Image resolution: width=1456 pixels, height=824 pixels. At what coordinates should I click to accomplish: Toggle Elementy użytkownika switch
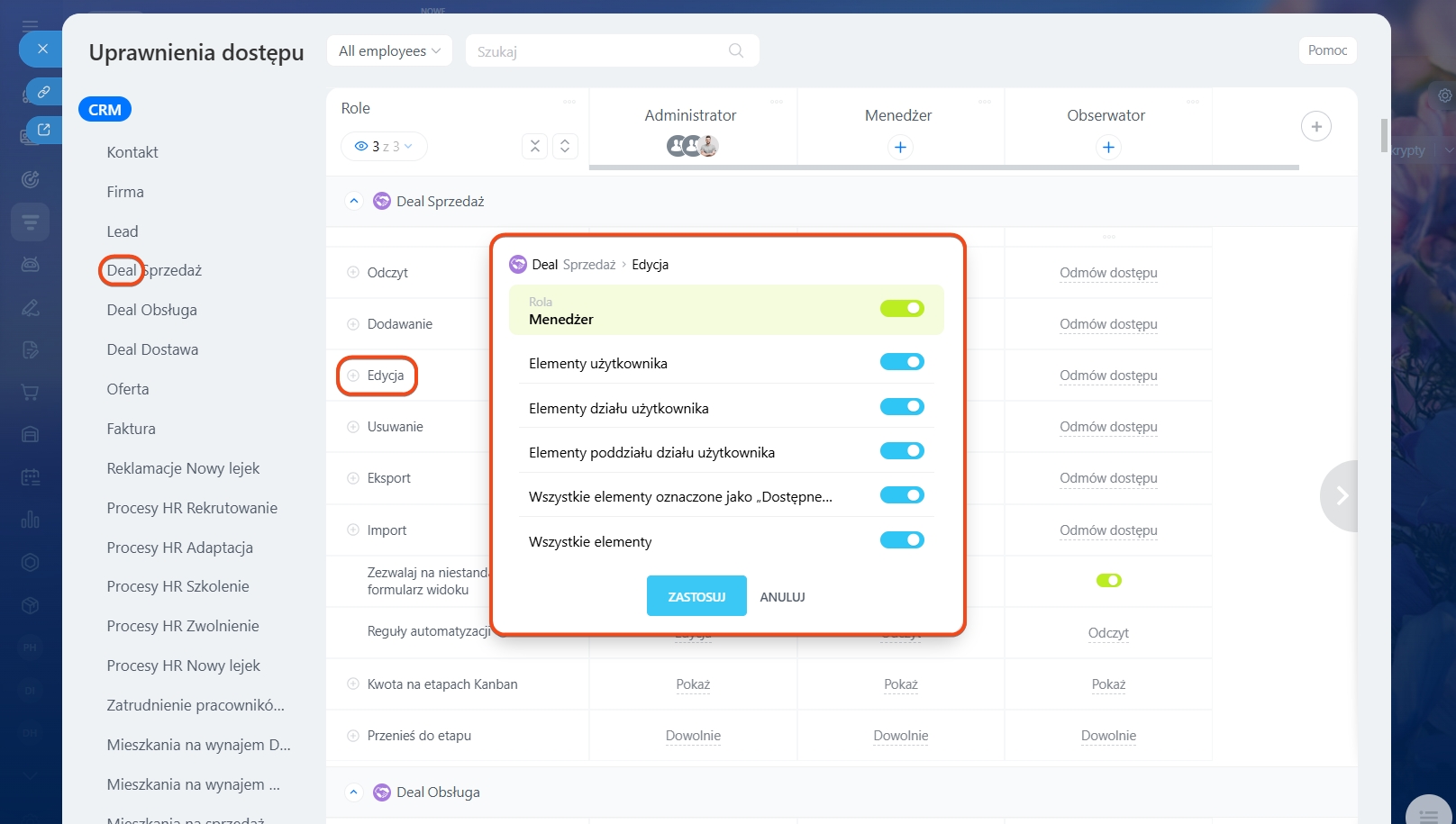[902, 362]
